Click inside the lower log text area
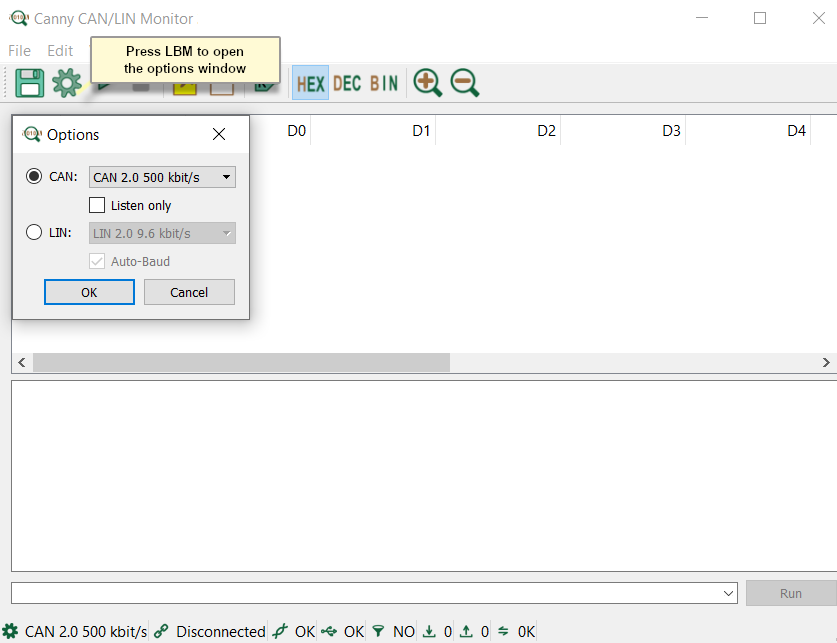Viewport: 837px width, 643px height. click(424, 476)
